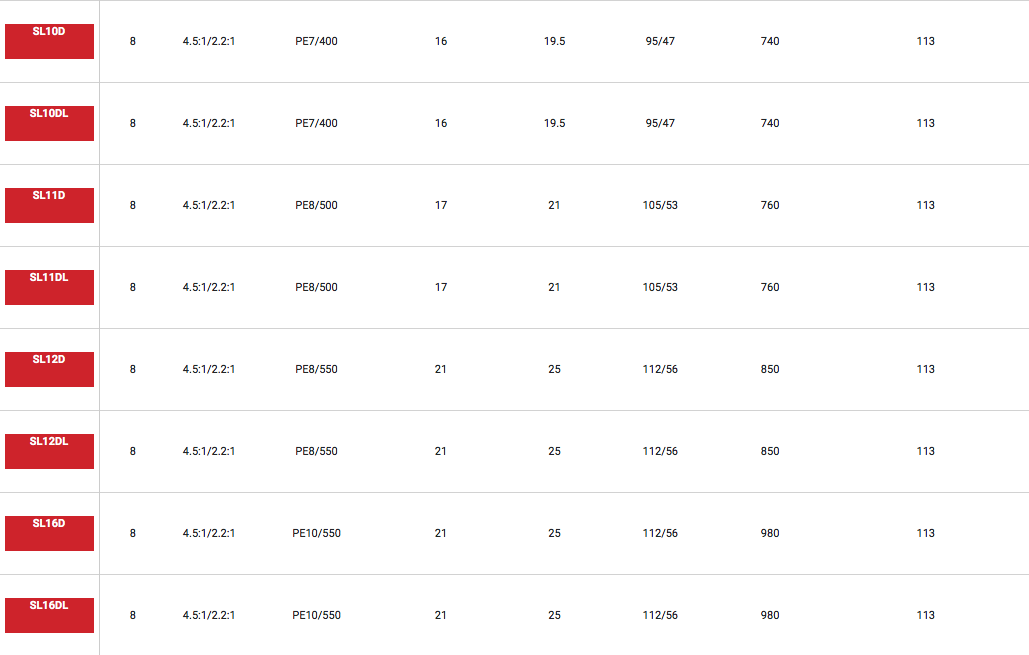Screen dimensions: 1029x655
Task: Click 4.5:1/2.2:1 ratio in SL12DL row
Action: tap(208, 451)
